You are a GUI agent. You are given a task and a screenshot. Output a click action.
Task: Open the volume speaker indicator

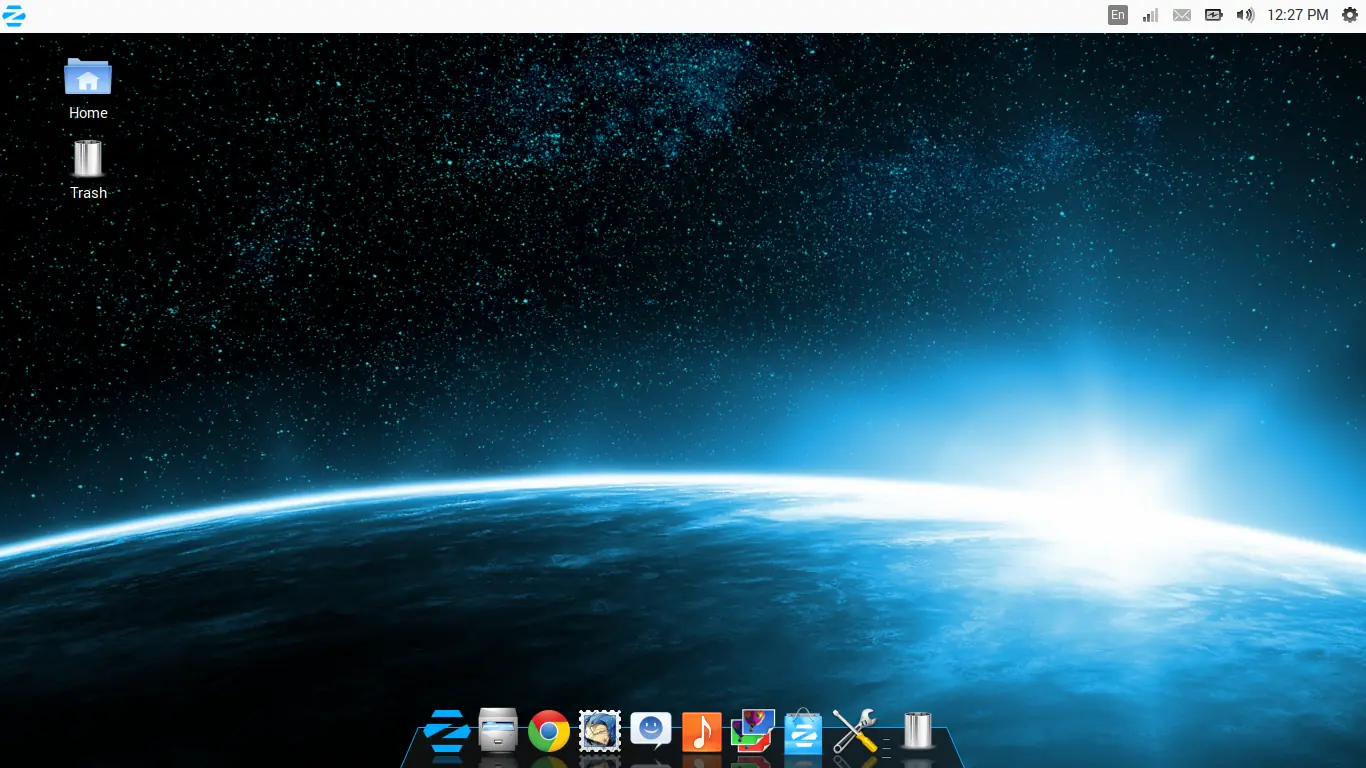pyautogui.click(x=1245, y=15)
